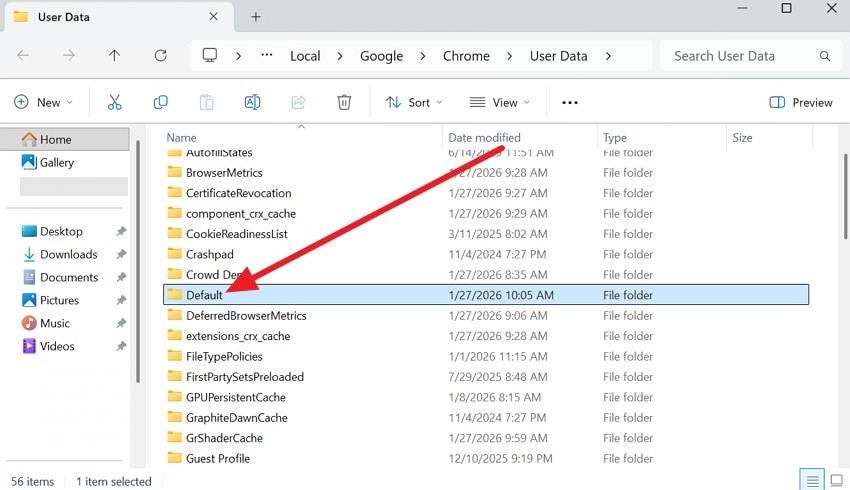850x490 pixels.
Task: Click the Copy icon in toolbar
Action: coord(160,102)
